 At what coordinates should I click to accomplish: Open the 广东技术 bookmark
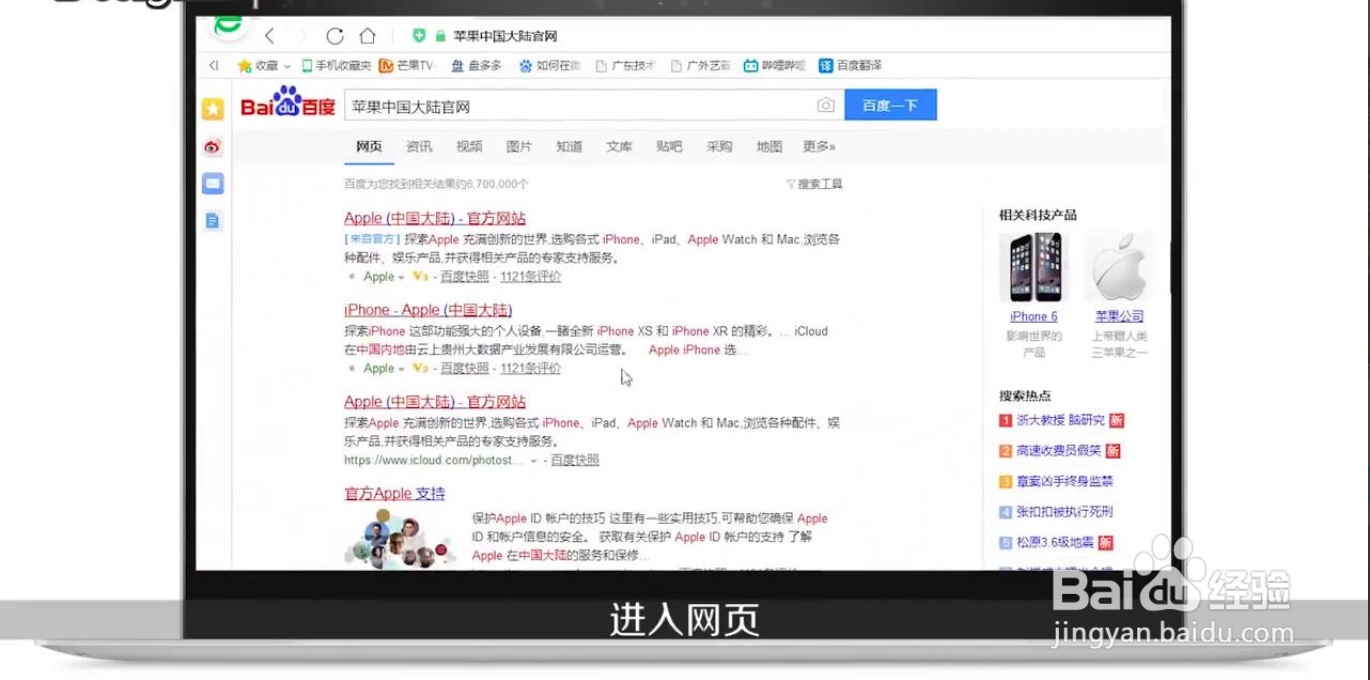pos(625,66)
